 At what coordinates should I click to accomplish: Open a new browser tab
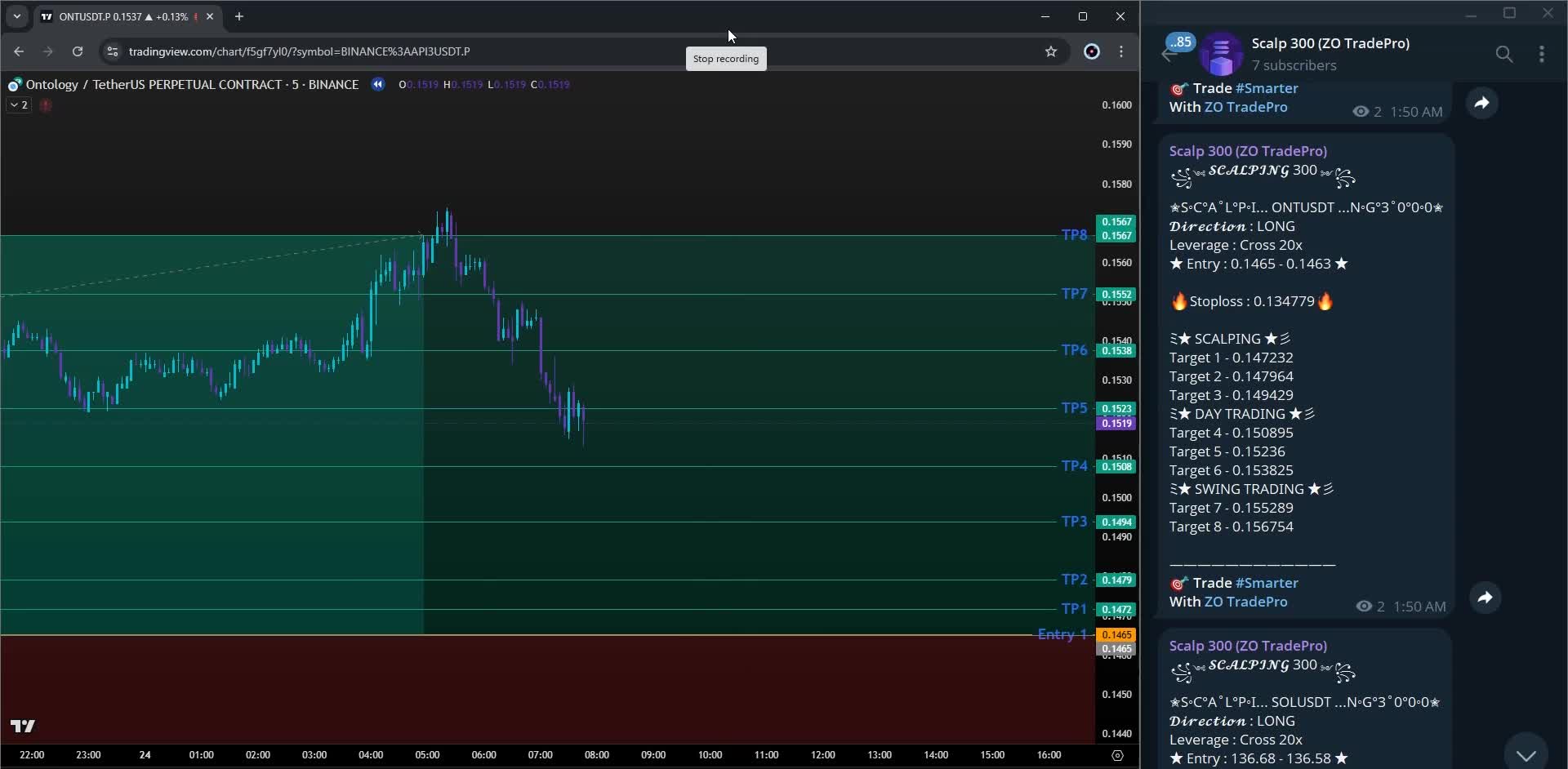click(239, 16)
